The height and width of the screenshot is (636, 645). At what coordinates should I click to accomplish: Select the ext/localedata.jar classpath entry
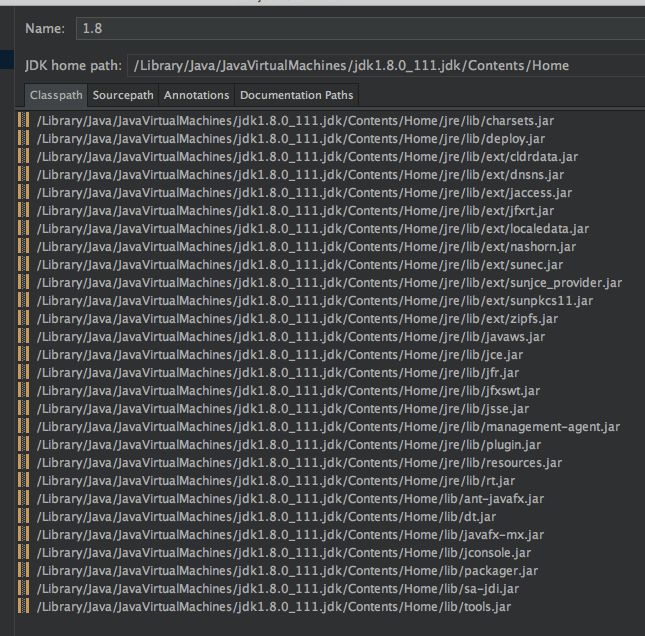tap(313, 229)
